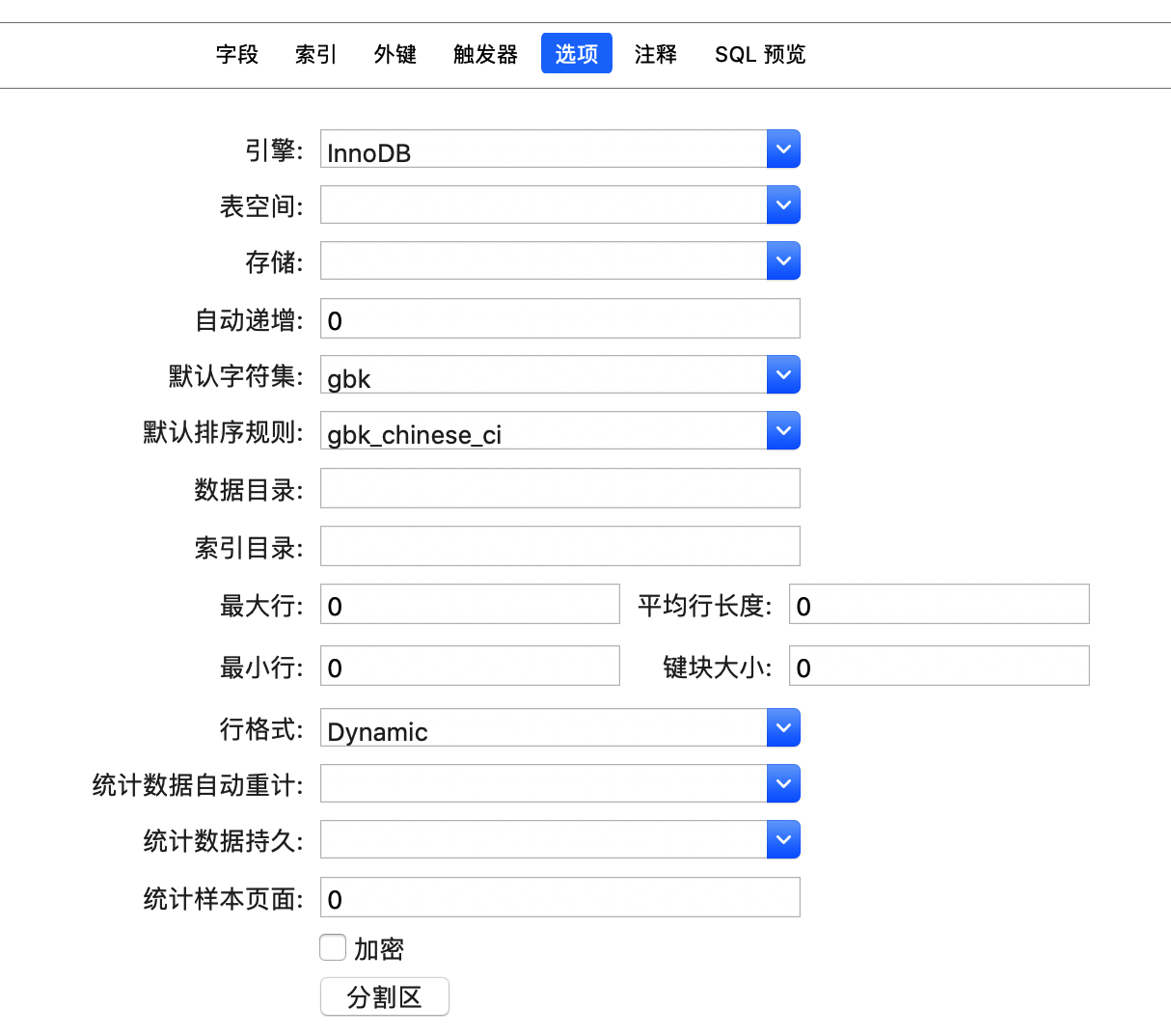
Task: Click the 平均行长度 input field
Action: pos(940,604)
